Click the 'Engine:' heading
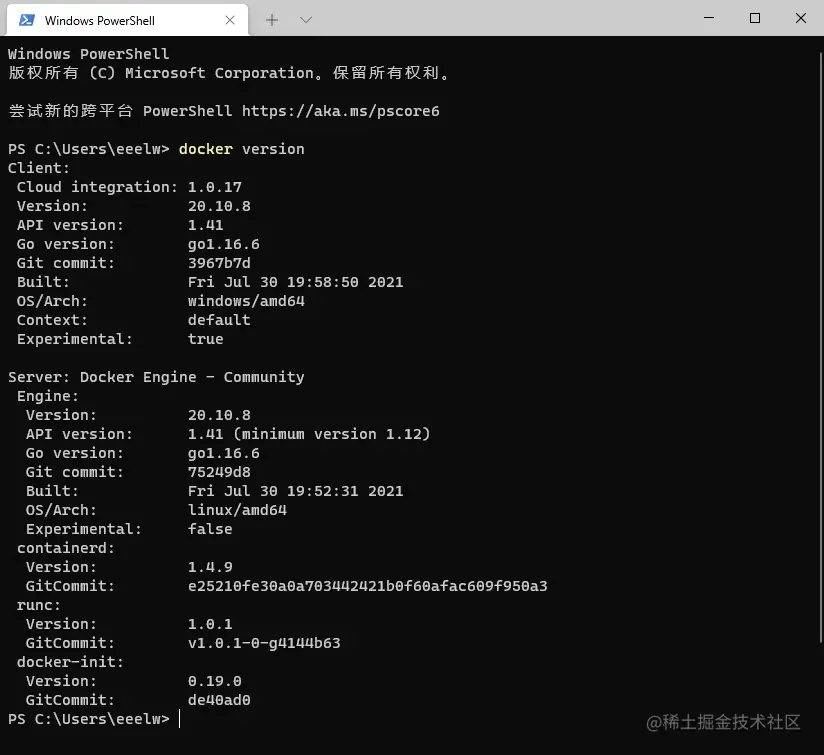 point(47,396)
